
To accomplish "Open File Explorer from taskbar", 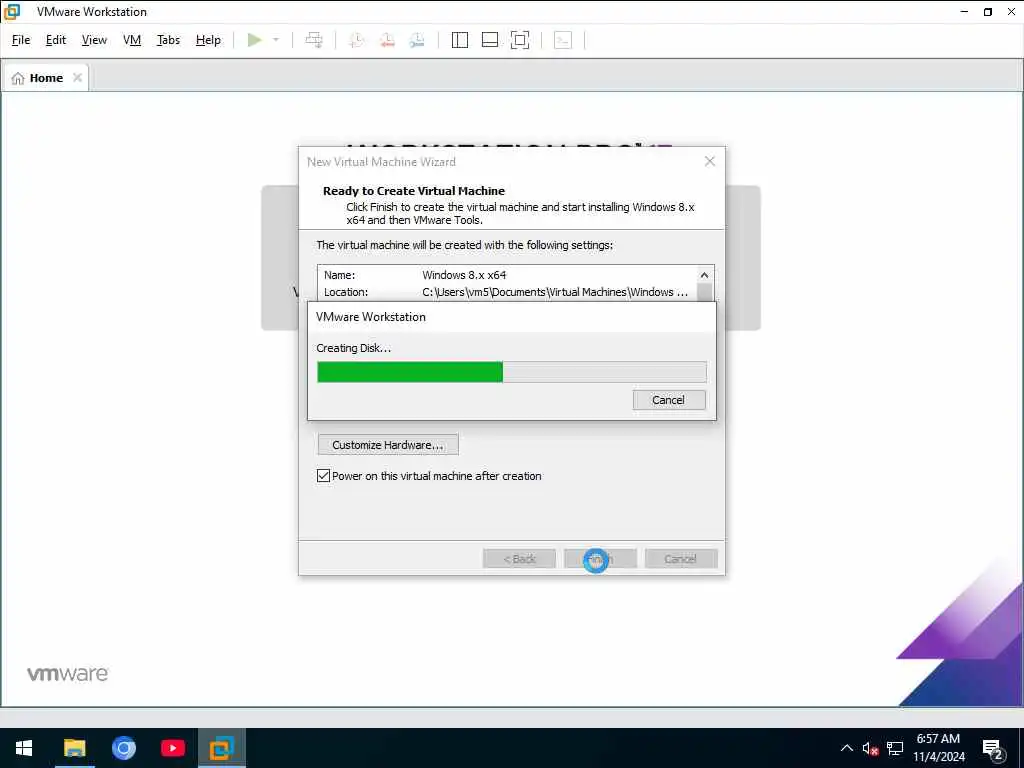I will (74, 748).
